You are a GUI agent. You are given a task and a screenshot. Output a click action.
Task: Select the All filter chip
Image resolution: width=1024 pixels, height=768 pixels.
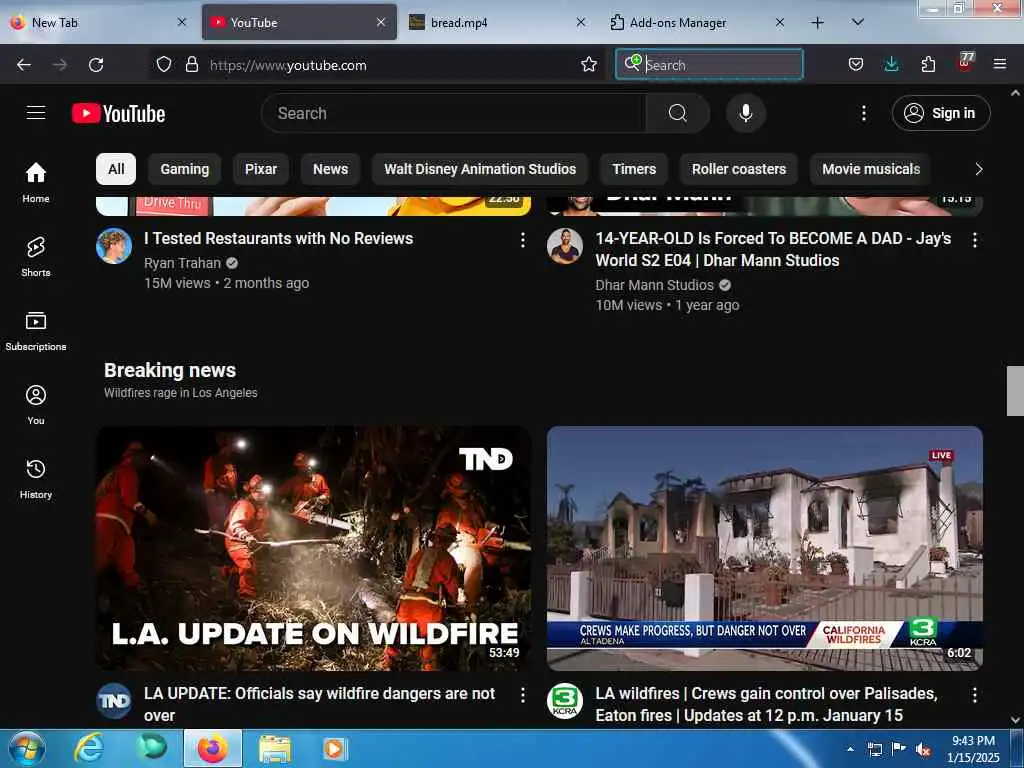(116, 169)
